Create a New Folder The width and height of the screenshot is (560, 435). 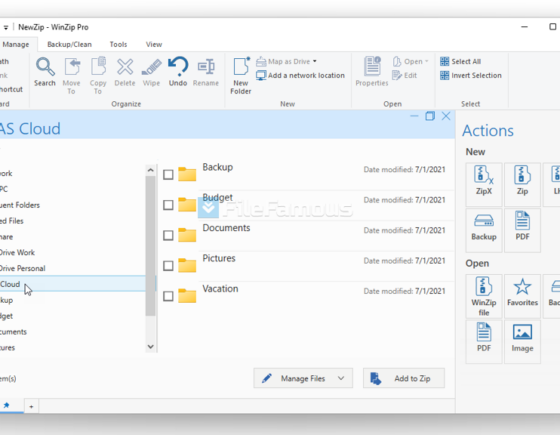click(241, 76)
